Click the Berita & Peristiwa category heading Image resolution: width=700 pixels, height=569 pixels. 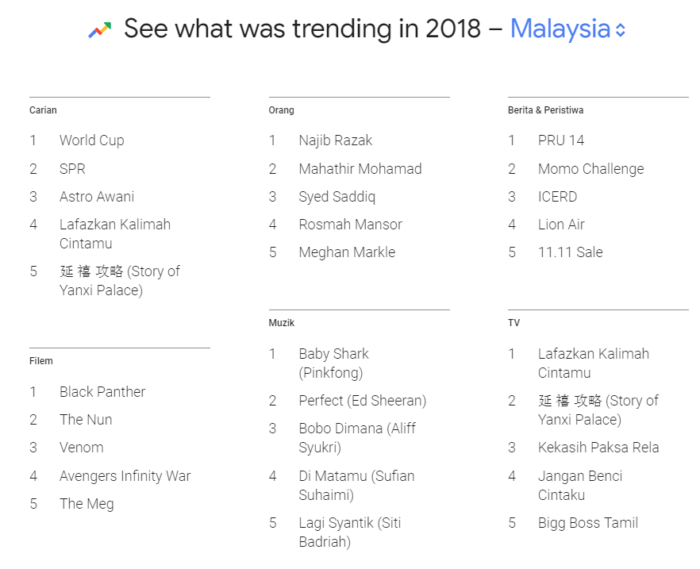pos(546,110)
